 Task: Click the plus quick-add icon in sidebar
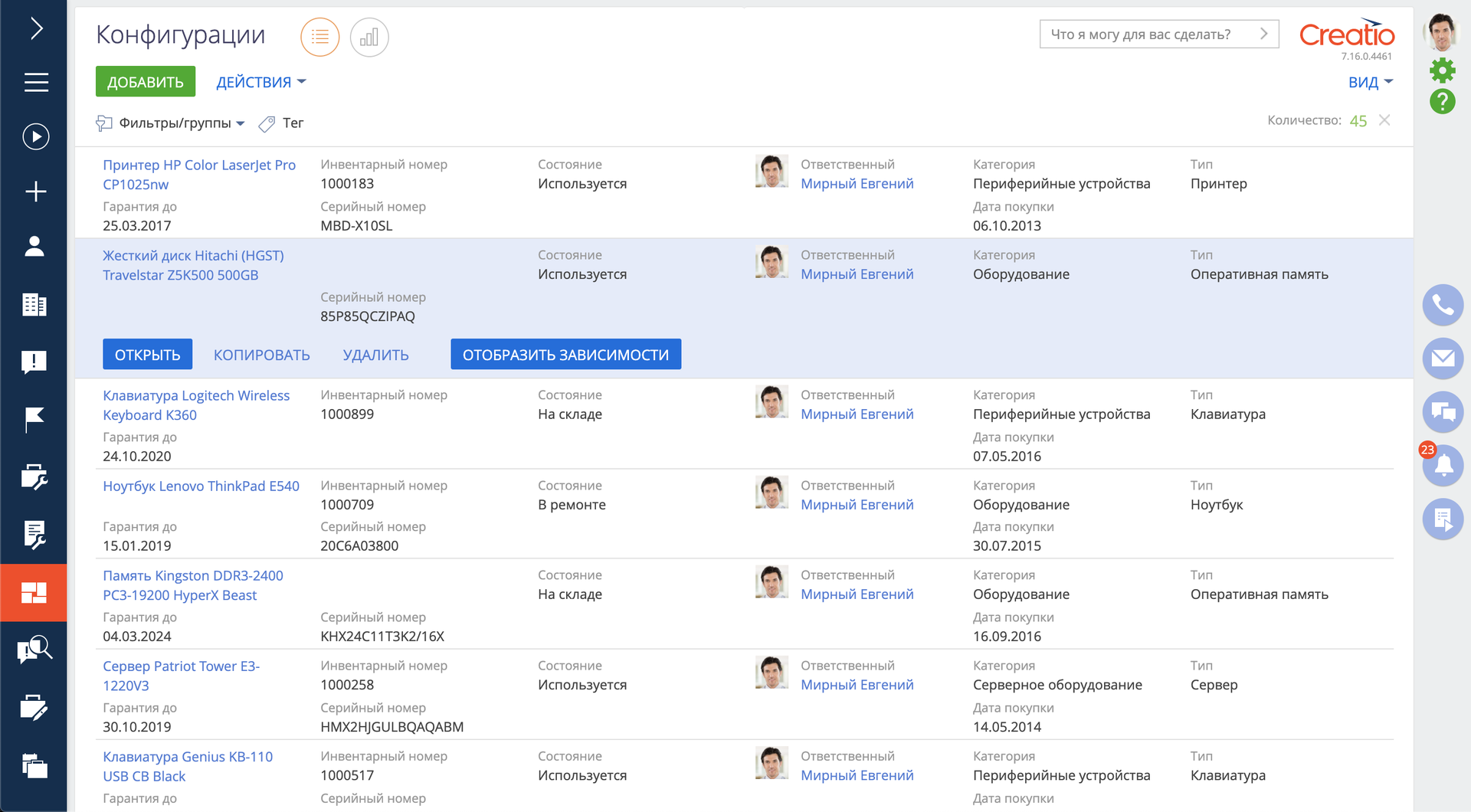pyautogui.click(x=36, y=192)
